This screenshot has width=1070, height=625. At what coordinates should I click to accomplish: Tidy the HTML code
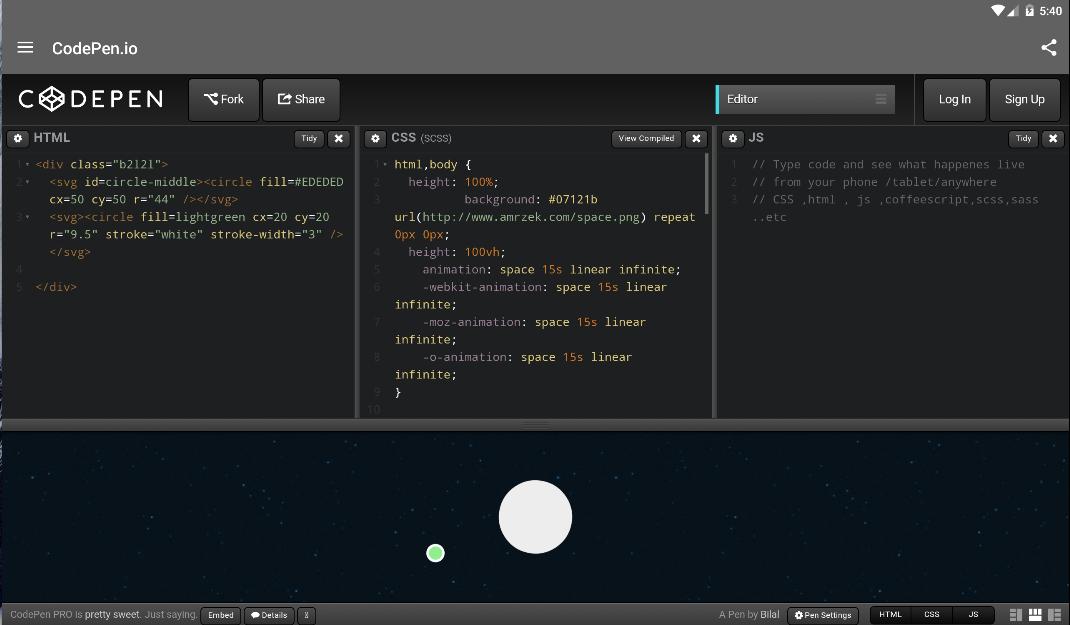pos(309,139)
